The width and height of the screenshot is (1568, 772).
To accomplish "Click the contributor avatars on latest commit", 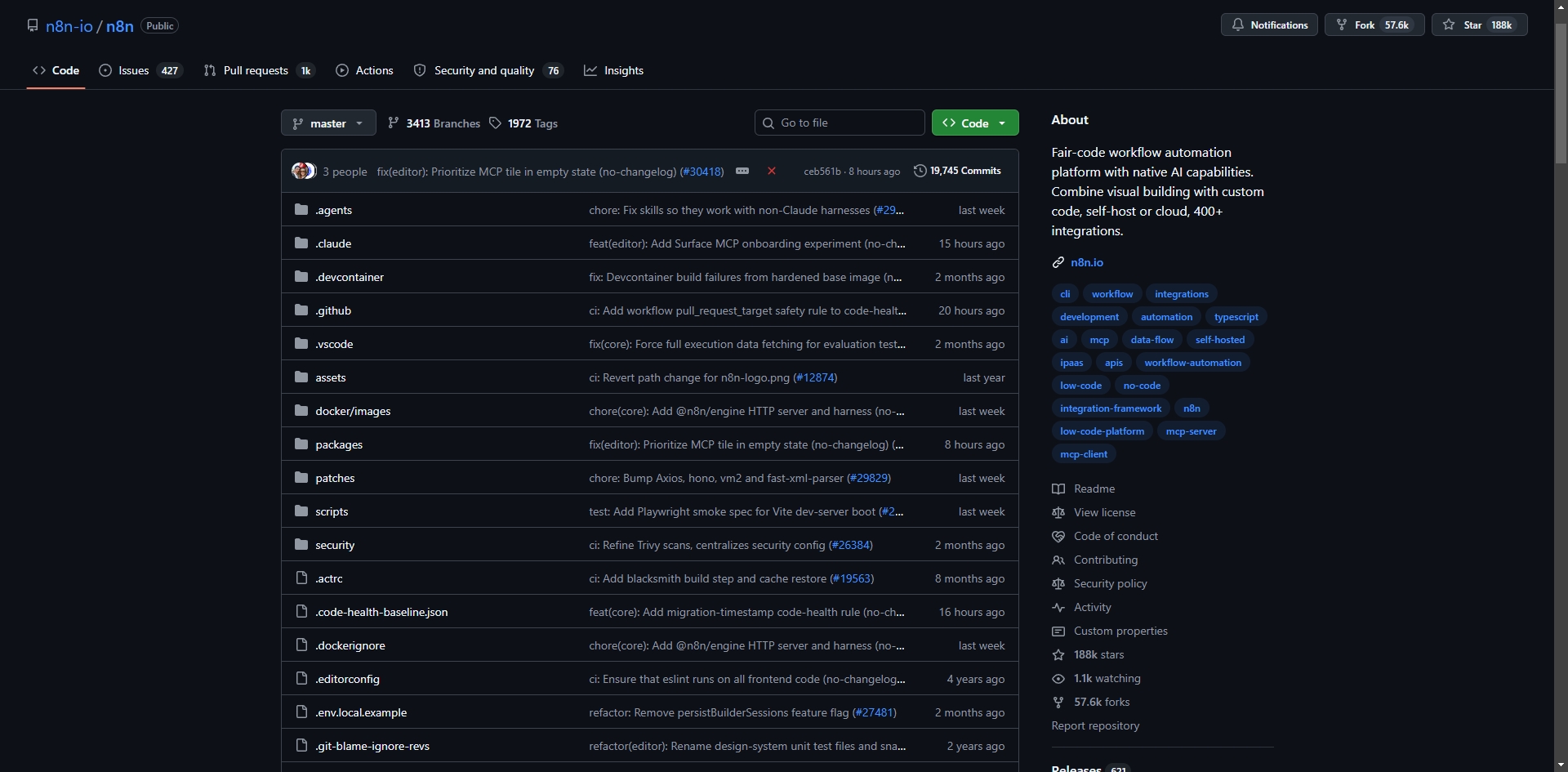I will pyautogui.click(x=304, y=171).
